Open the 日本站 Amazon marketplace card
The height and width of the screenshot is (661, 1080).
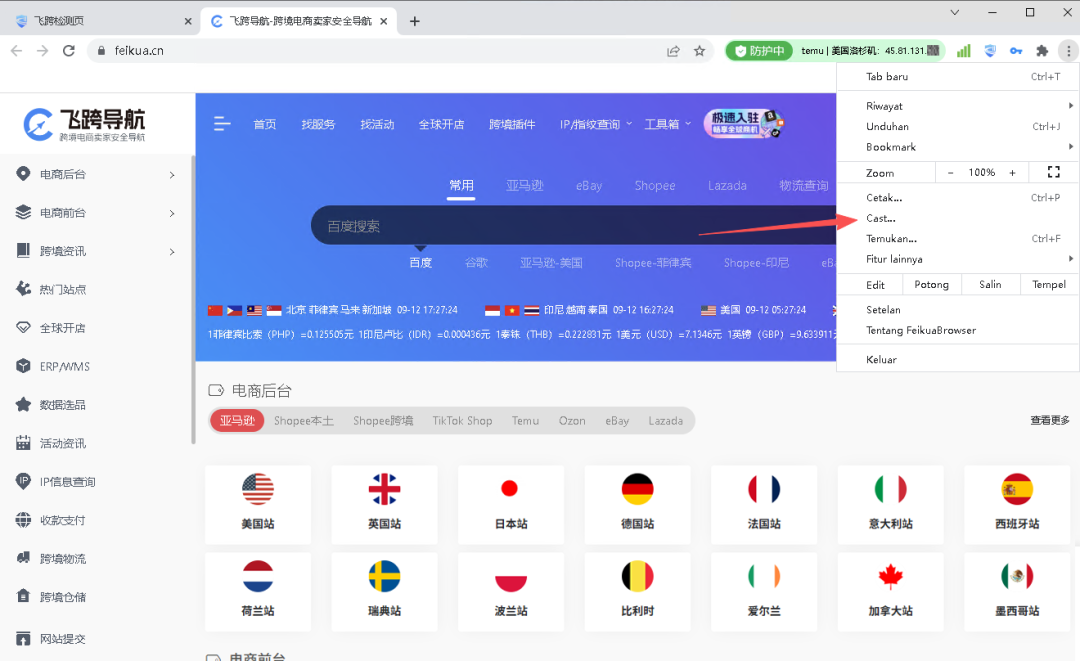pos(510,504)
